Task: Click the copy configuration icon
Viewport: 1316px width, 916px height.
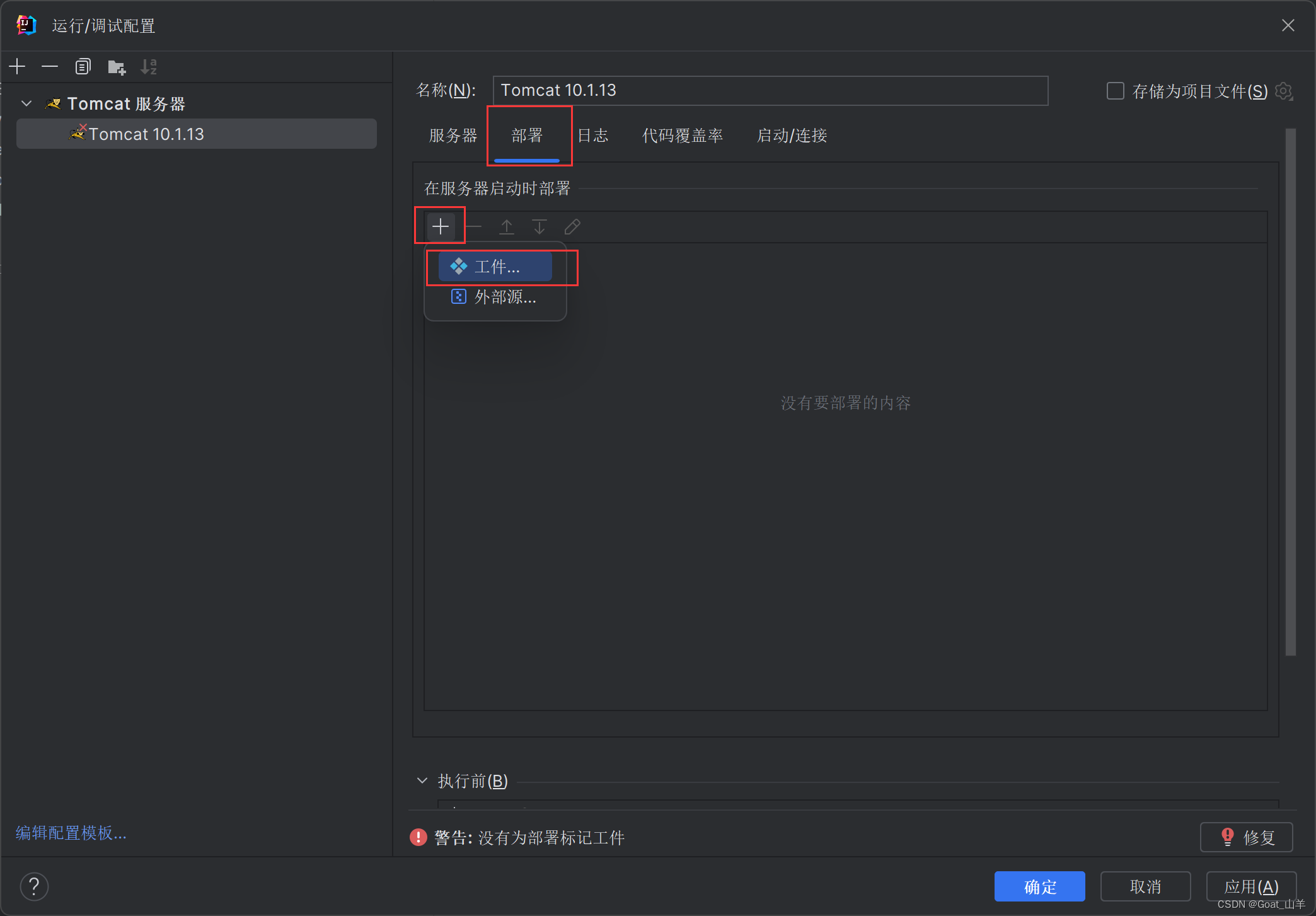Action: [83, 66]
